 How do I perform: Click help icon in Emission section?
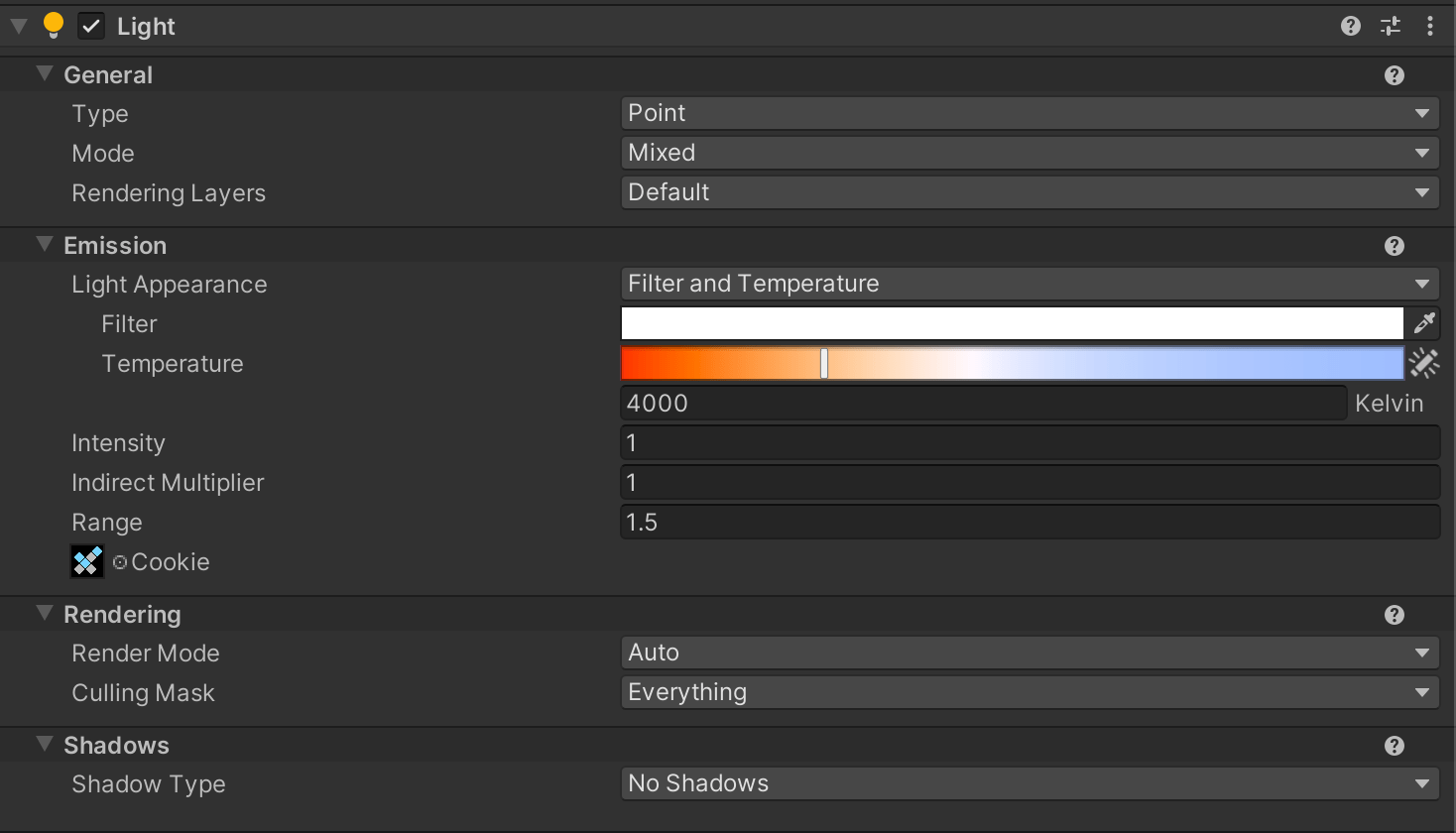pyautogui.click(x=1394, y=246)
